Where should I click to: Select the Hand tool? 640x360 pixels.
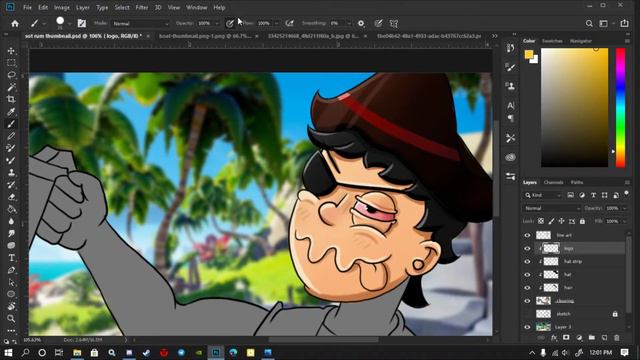[x=11, y=306]
